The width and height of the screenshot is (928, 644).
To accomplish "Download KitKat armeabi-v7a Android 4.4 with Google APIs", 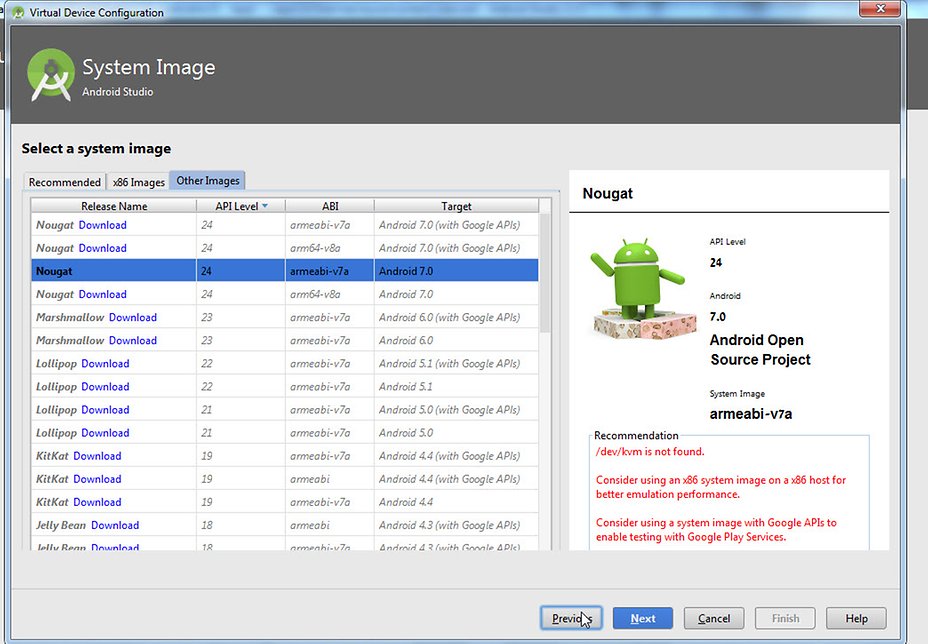I will [97, 456].
